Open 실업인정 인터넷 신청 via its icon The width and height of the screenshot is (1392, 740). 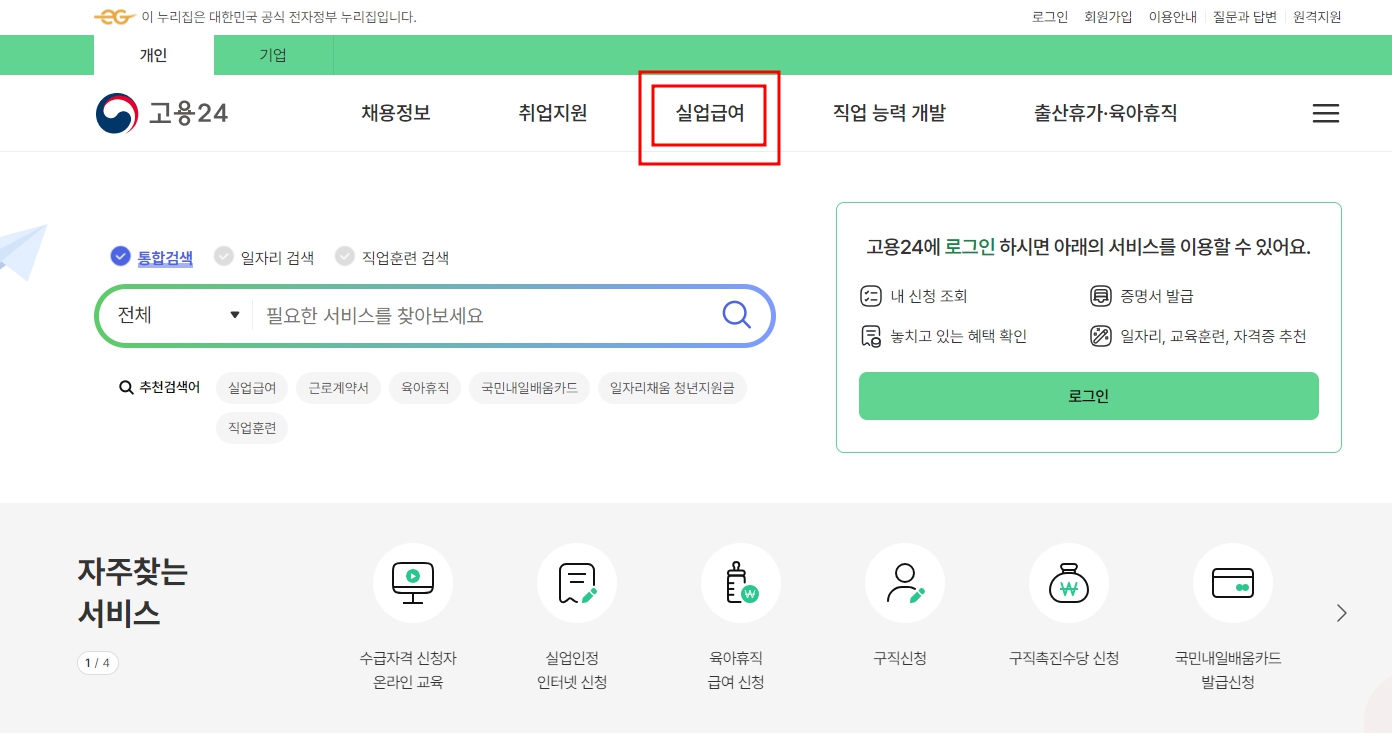577,583
